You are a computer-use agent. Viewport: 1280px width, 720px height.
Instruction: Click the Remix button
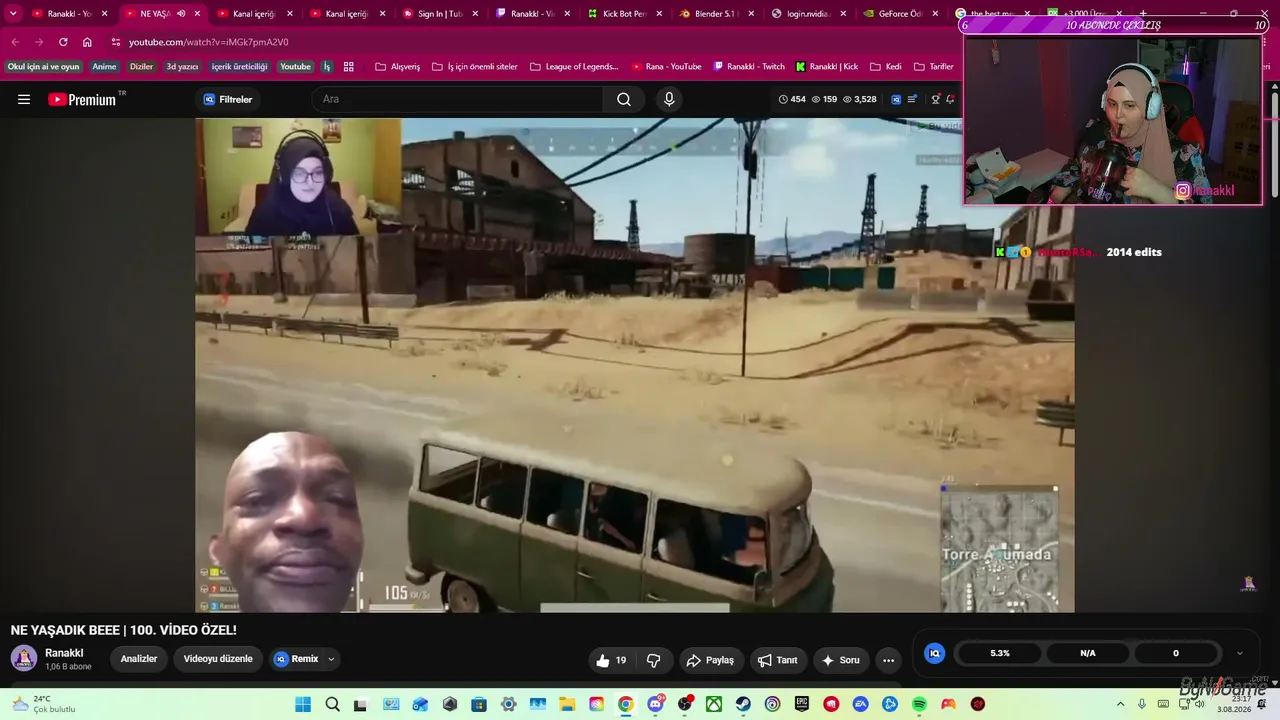(296, 659)
